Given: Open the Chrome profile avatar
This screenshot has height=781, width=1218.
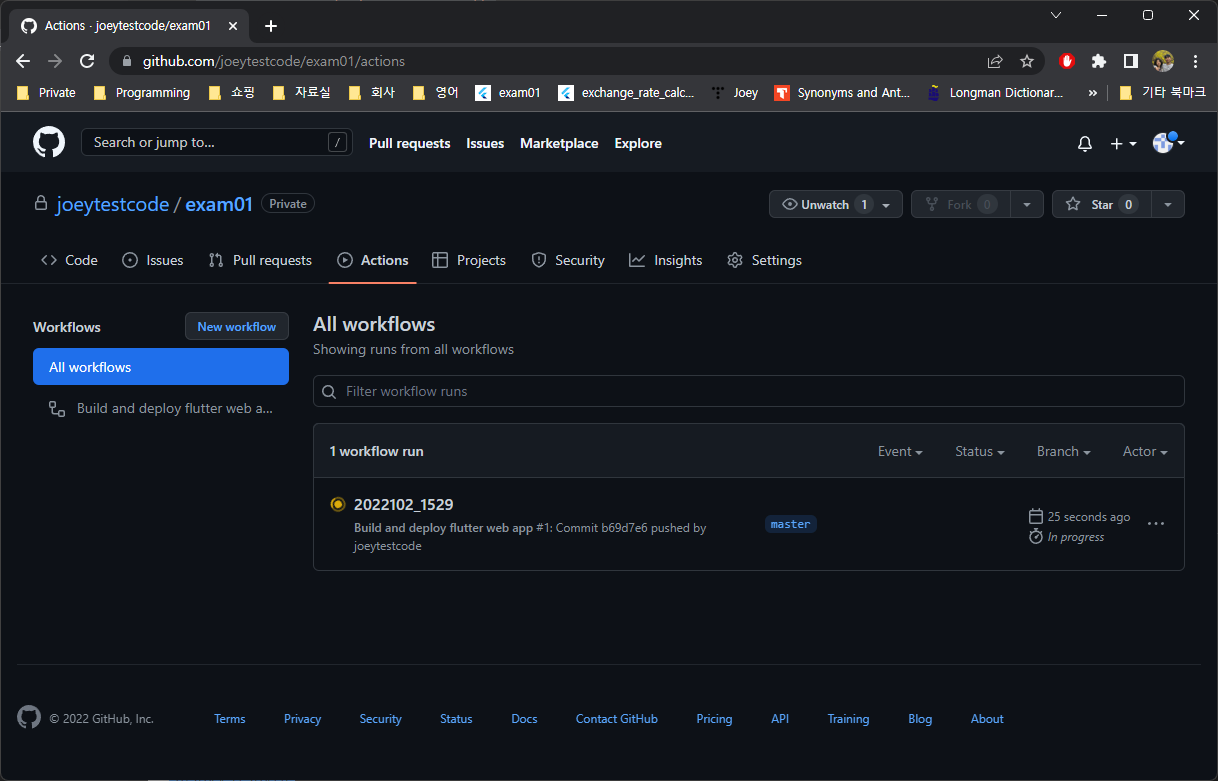Looking at the screenshot, I should [1163, 61].
